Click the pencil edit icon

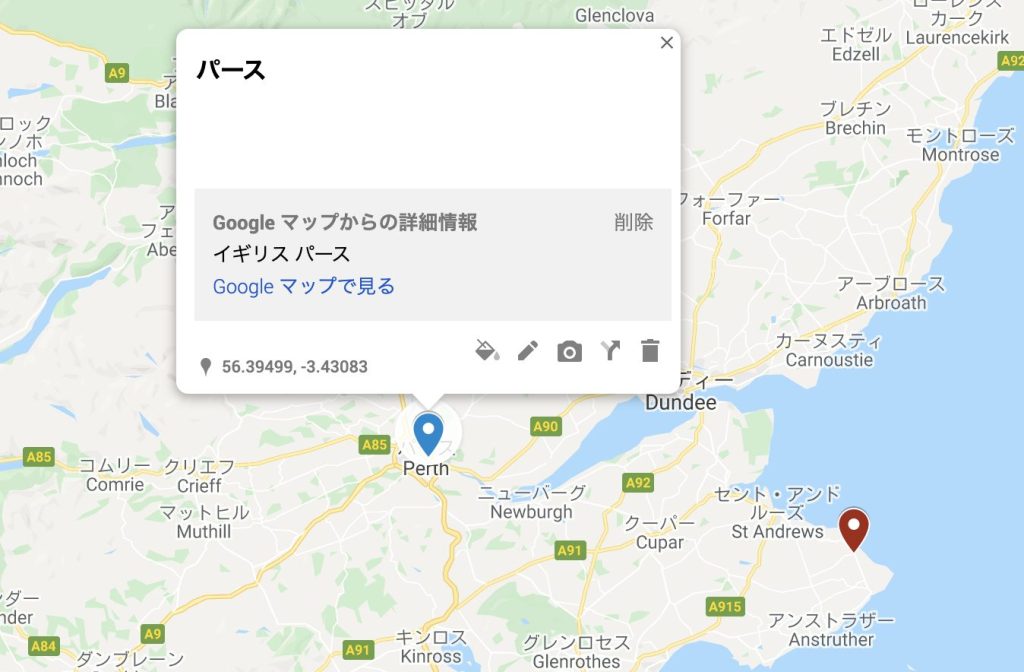click(528, 351)
